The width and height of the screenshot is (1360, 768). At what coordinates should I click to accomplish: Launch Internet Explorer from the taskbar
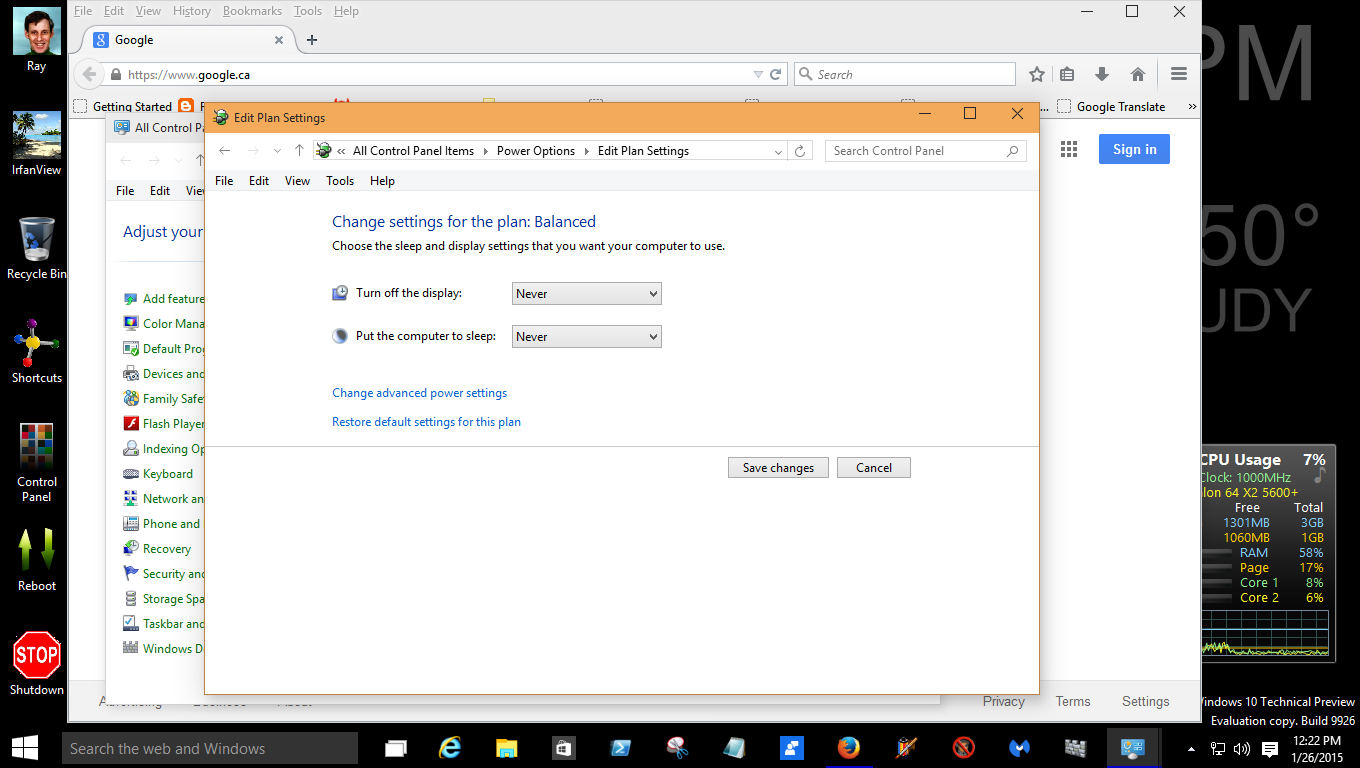coord(450,748)
